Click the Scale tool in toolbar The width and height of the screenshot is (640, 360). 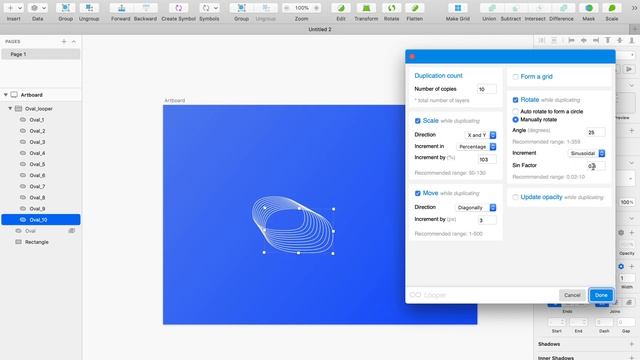612,8
